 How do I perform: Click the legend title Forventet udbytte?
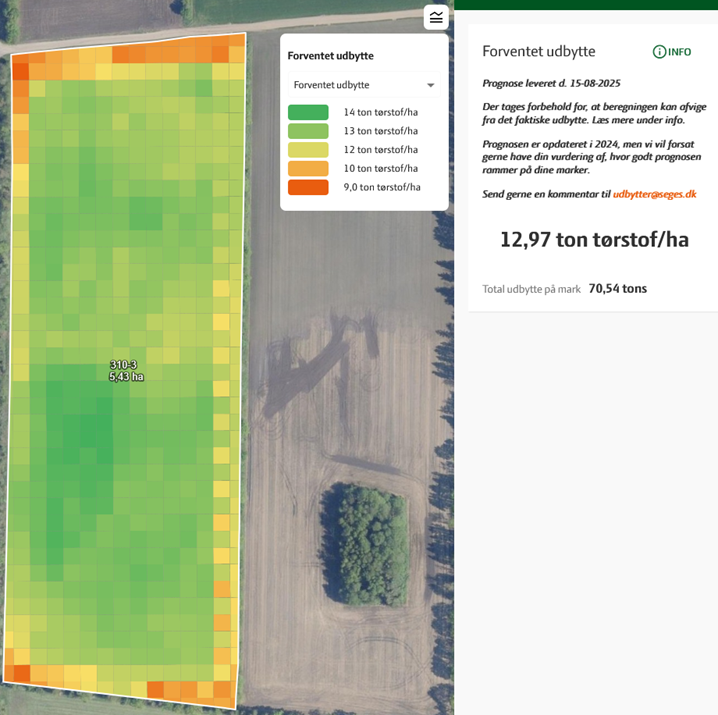(330, 56)
